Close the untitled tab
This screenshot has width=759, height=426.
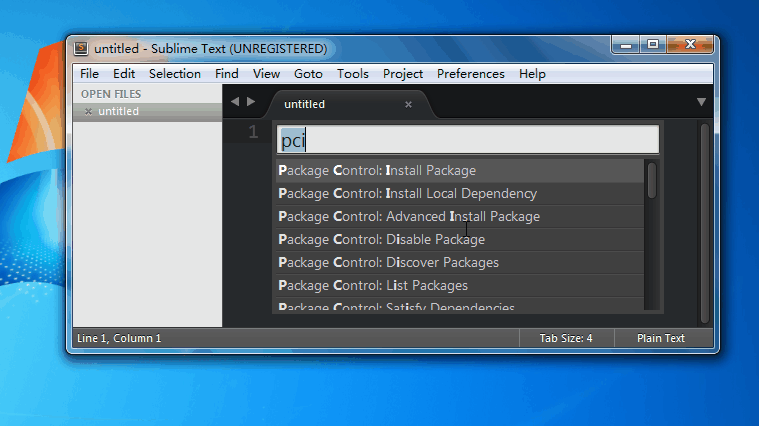408,105
